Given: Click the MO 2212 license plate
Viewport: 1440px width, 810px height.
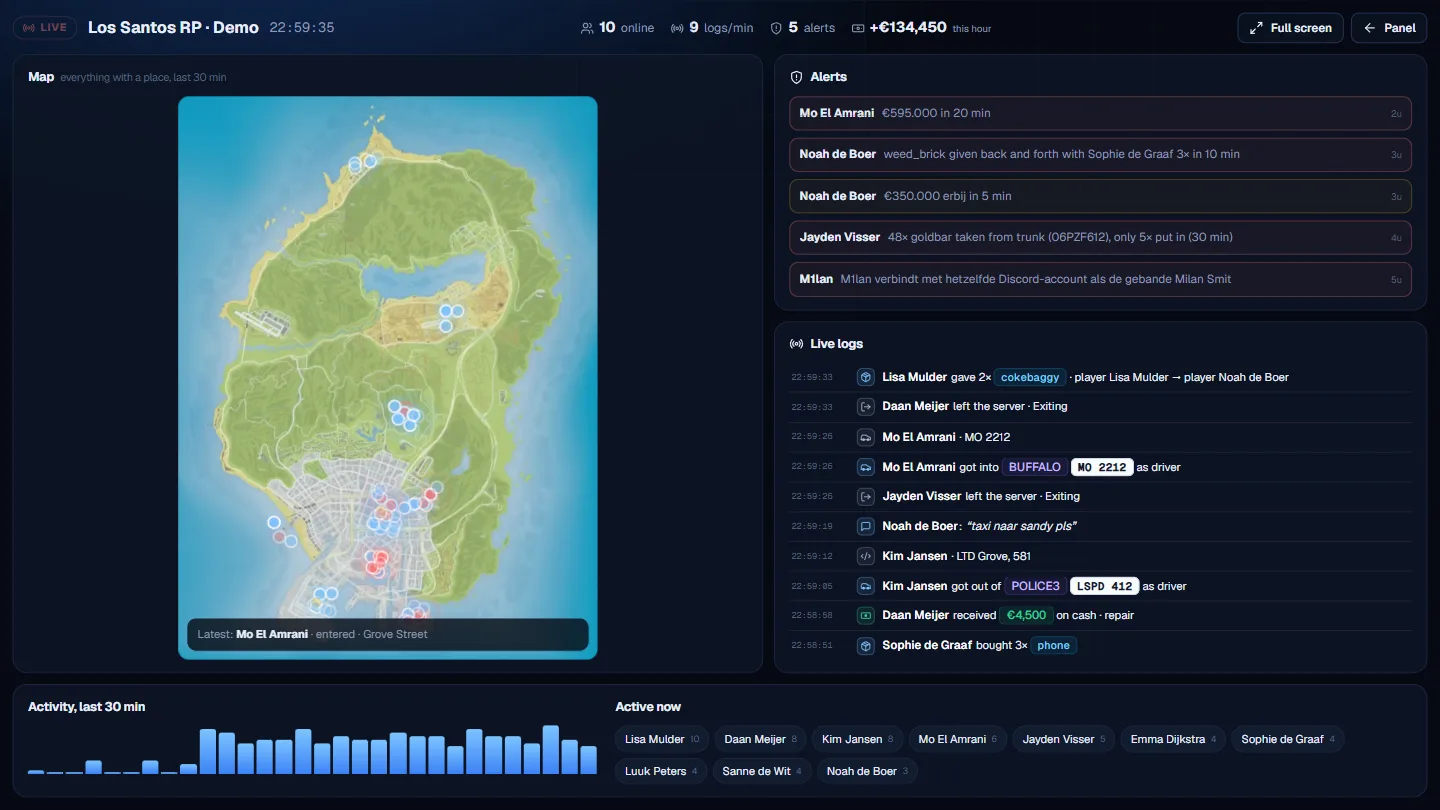Looking at the screenshot, I should click(x=1102, y=467).
